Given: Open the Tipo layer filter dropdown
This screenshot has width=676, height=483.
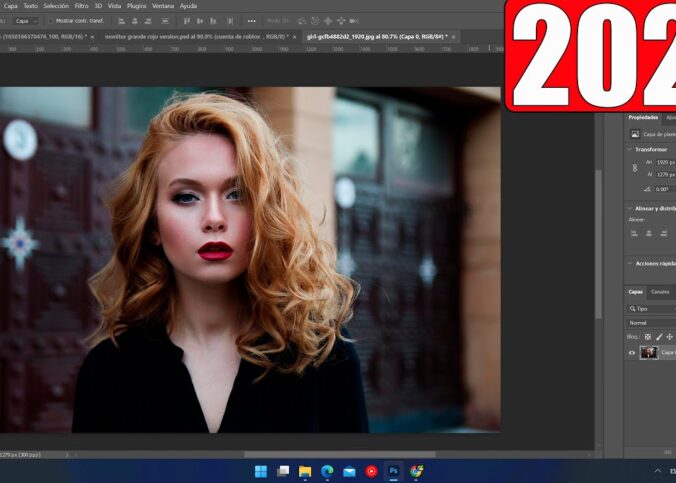Looking at the screenshot, I should [651, 309].
